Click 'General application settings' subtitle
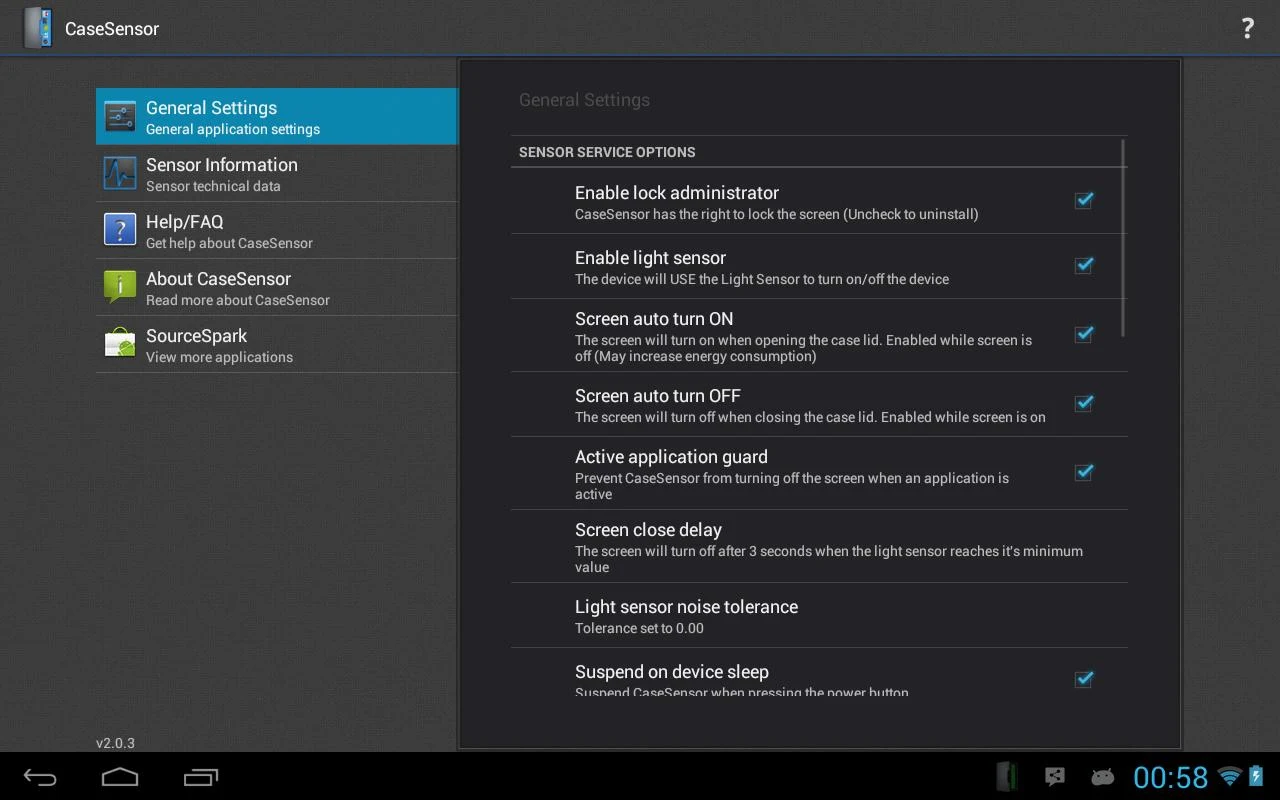 pos(233,129)
